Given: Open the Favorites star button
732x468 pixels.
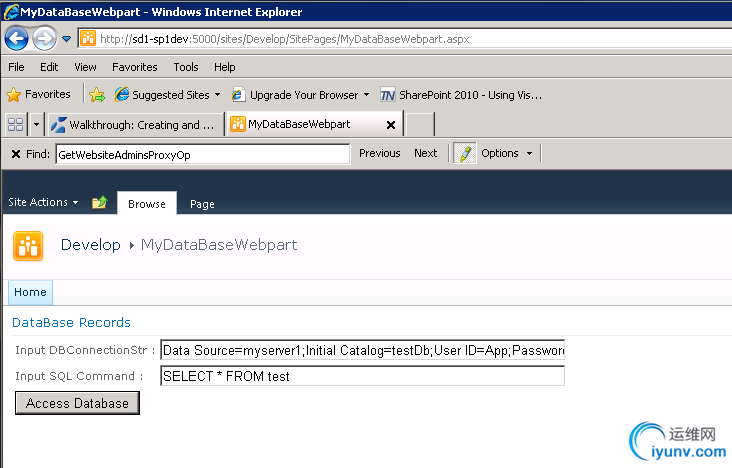Looking at the screenshot, I should (38, 94).
